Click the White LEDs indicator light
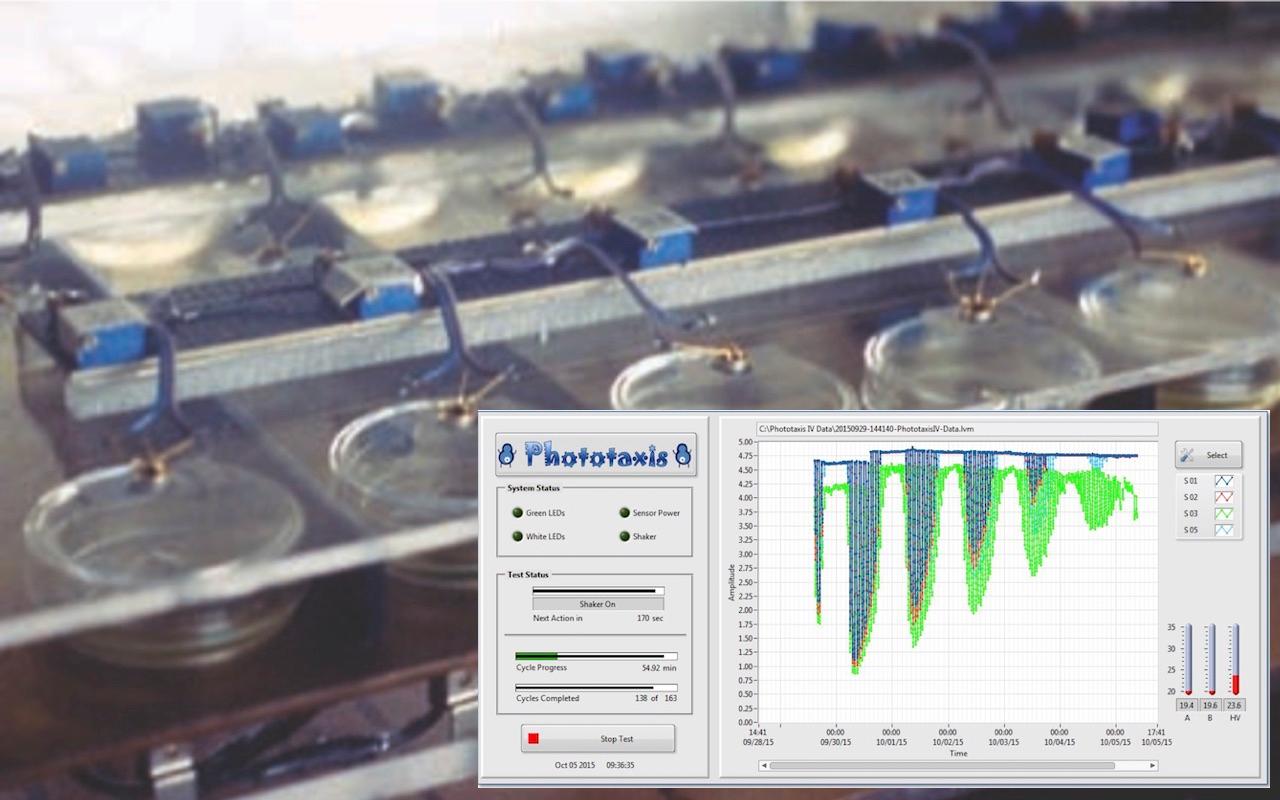The height and width of the screenshot is (800, 1280). tap(517, 537)
